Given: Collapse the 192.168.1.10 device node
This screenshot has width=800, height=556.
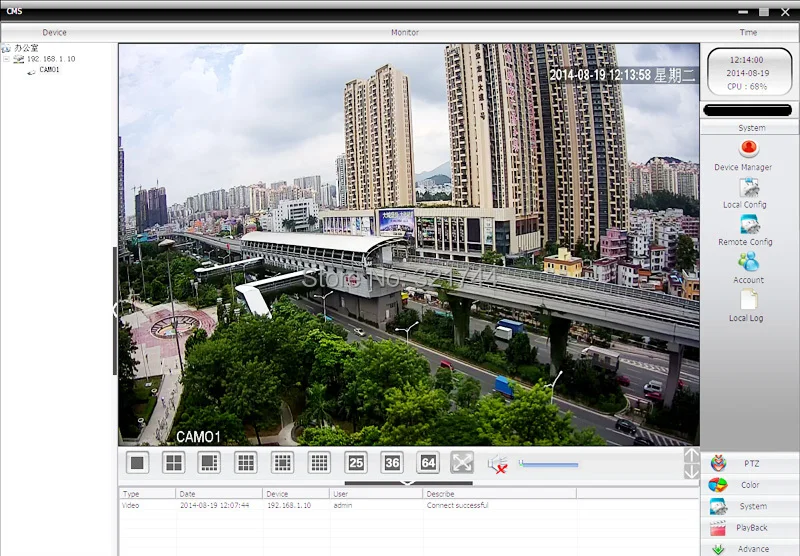Looking at the screenshot, I should 6,59.
